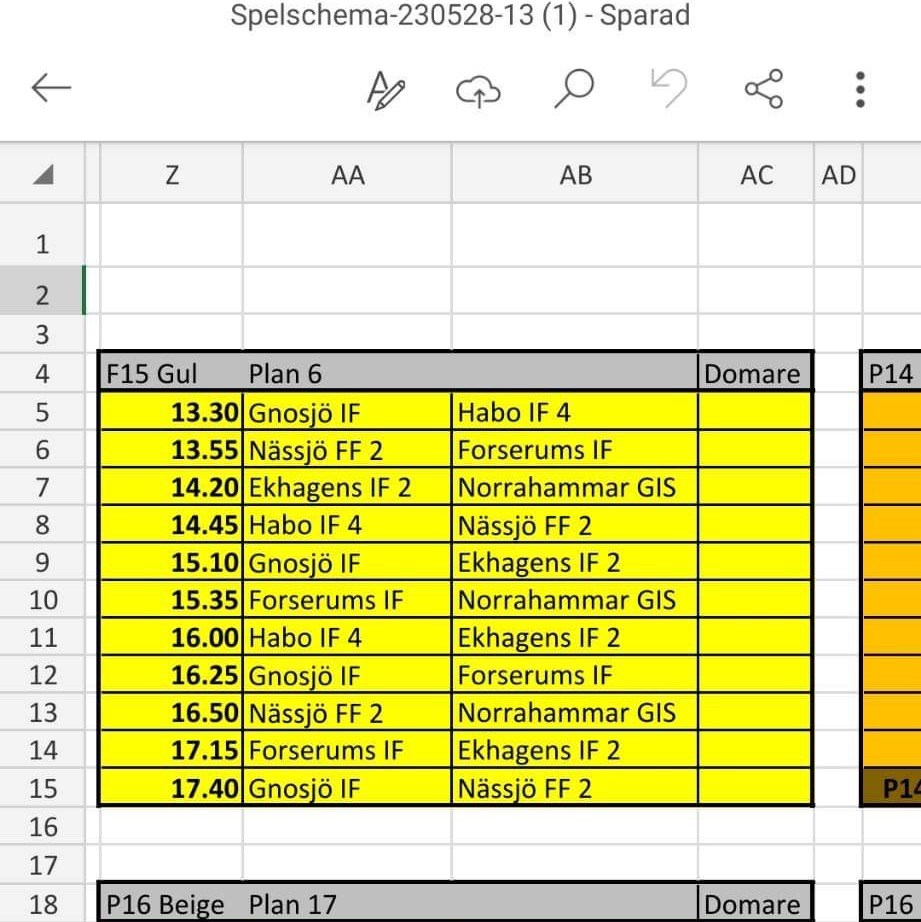Select Norrahammar GIS cell in row 7
Image resolution: width=921 pixels, height=922 pixels.
point(567,488)
